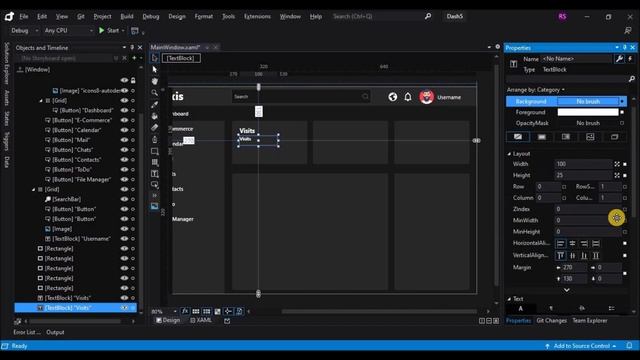Align vertically to the top
Image resolution: width=640 pixels, height=360 pixels.
click(561, 256)
